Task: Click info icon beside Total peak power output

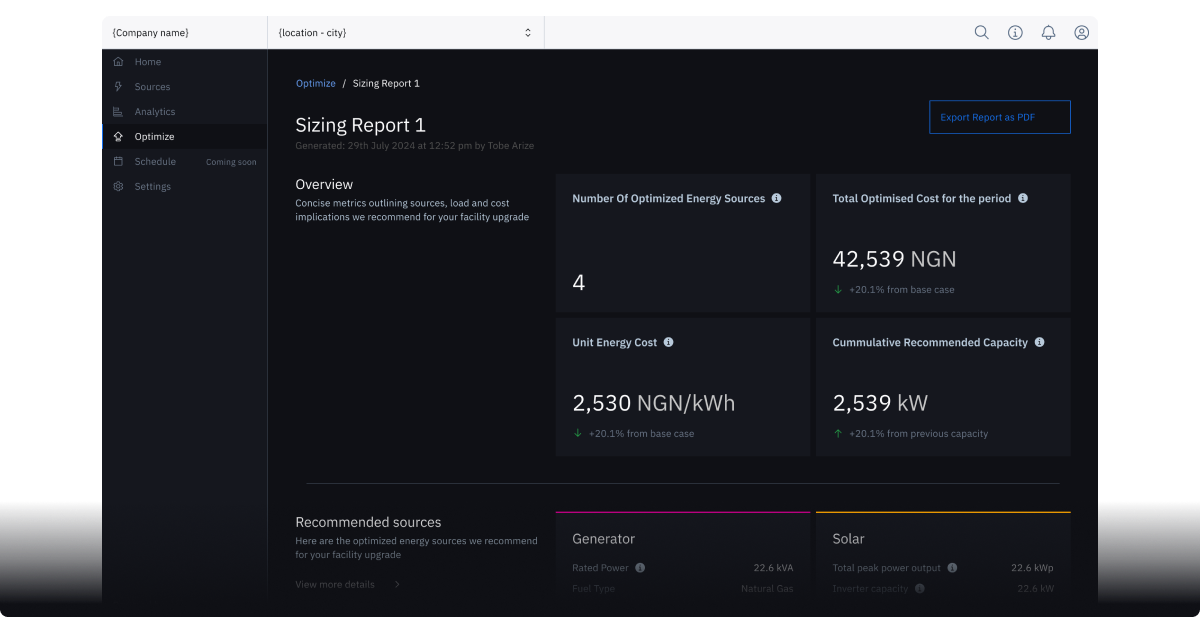Action: [x=952, y=567]
